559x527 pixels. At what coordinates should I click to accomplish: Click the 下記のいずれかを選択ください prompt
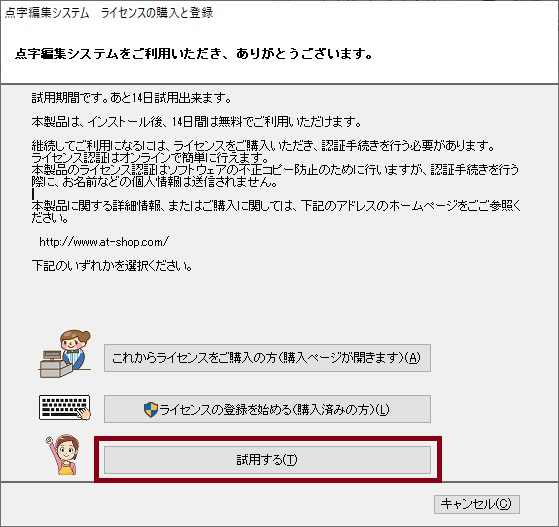click(112, 266)
